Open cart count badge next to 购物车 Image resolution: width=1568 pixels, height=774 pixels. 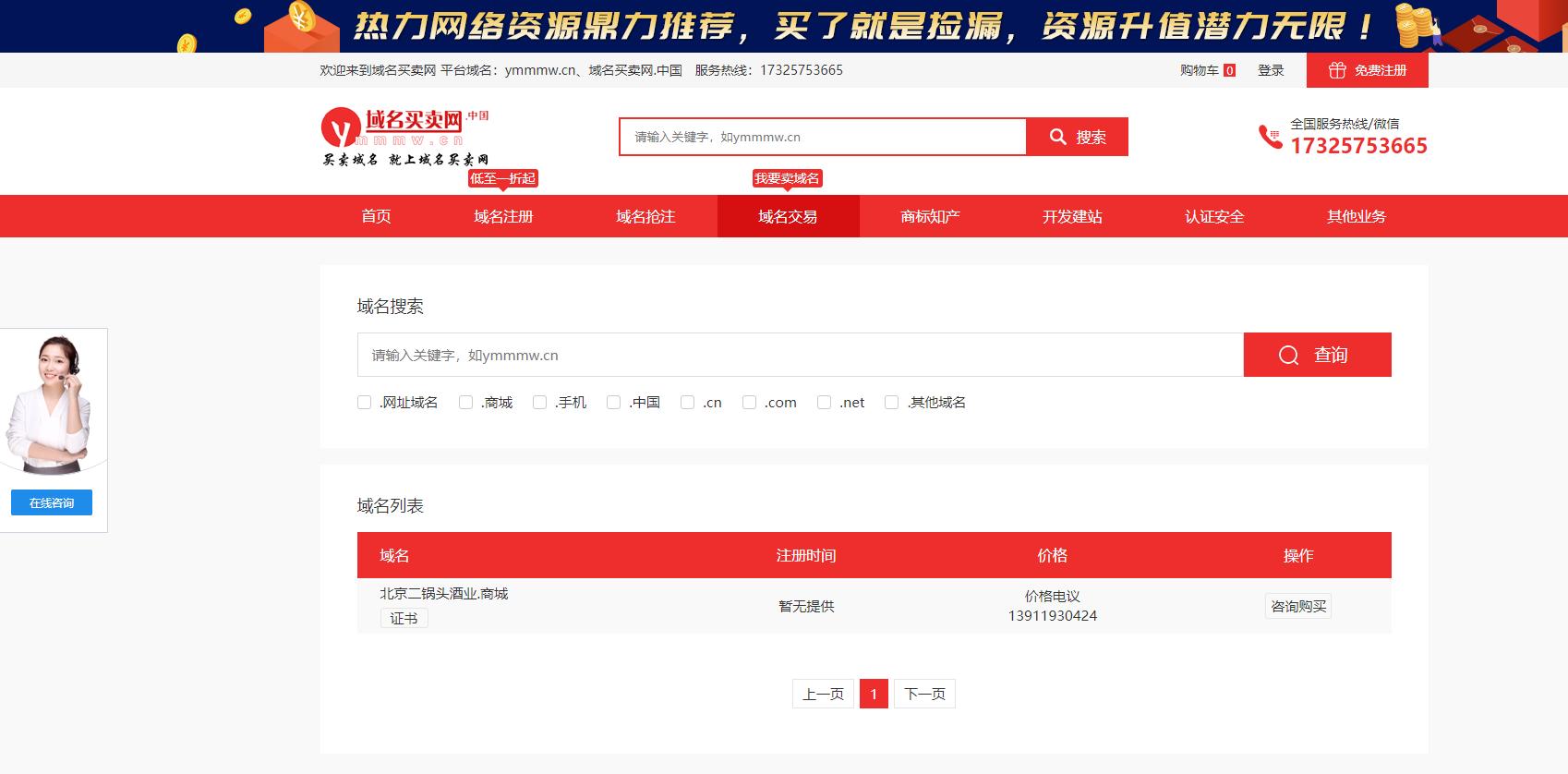[1229, 70]
